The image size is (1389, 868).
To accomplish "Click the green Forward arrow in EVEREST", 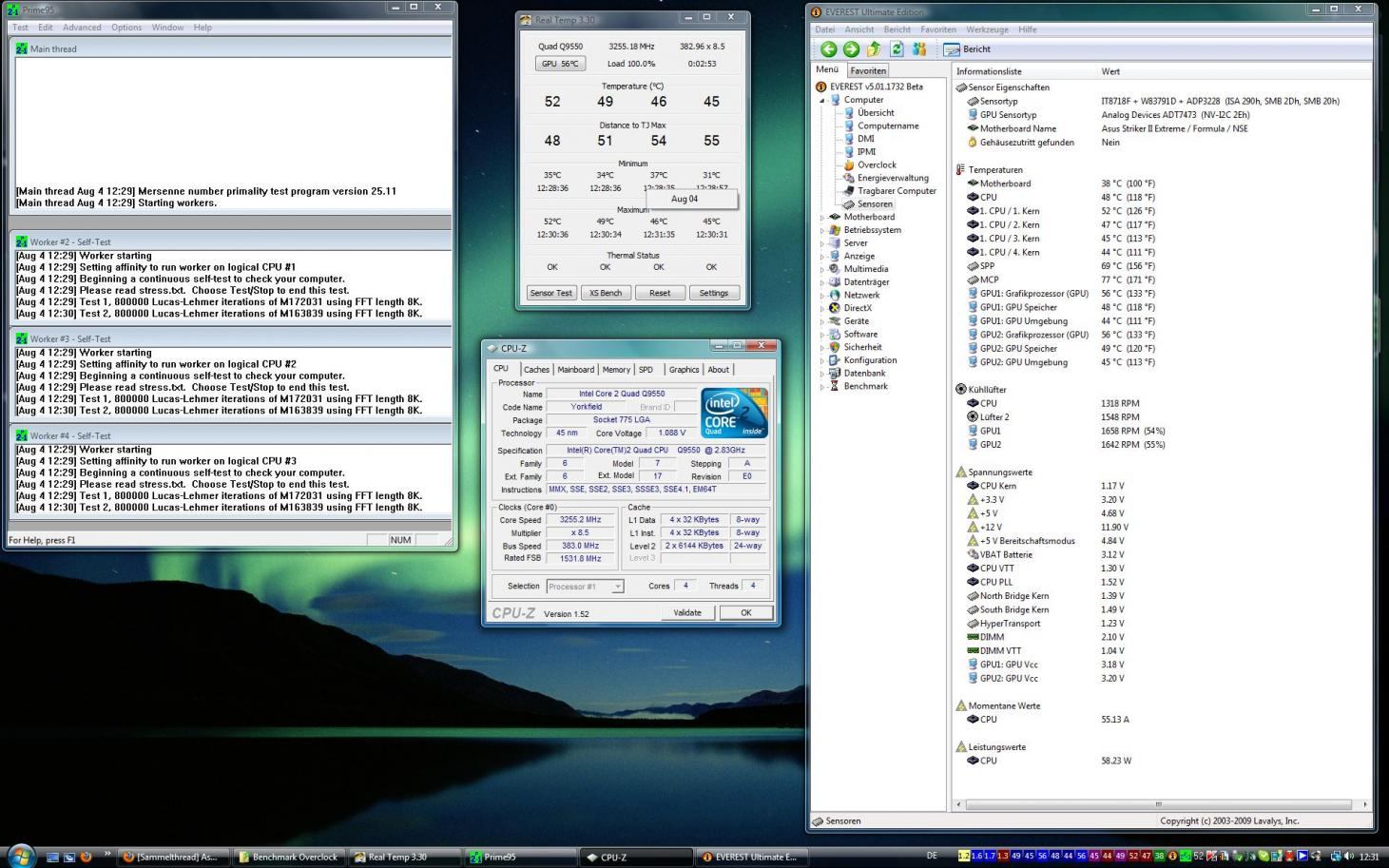I will click(x=851, y=49).
